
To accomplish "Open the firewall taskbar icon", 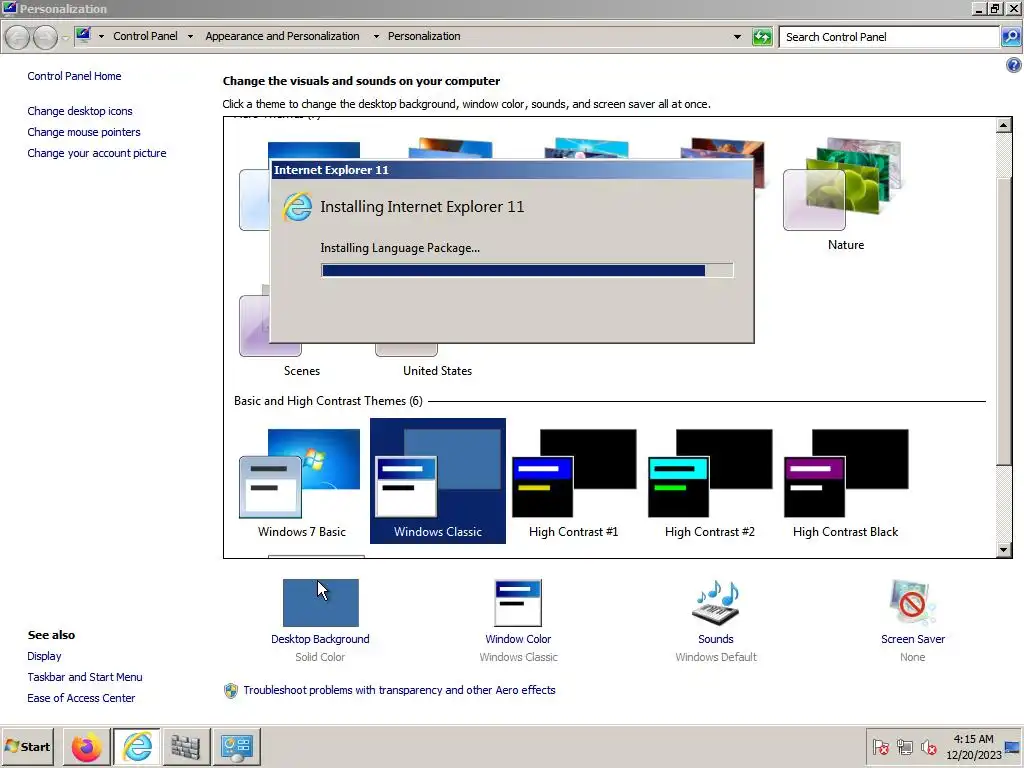I will pyautogui.click(x=186, y=746).
